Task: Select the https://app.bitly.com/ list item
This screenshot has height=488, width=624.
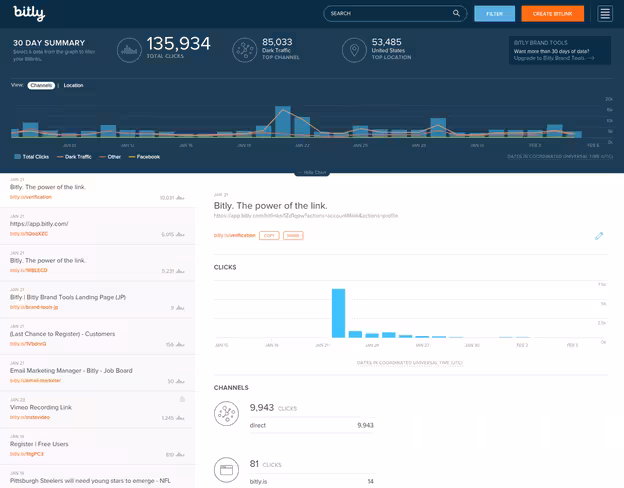Action: coord(98,226)
